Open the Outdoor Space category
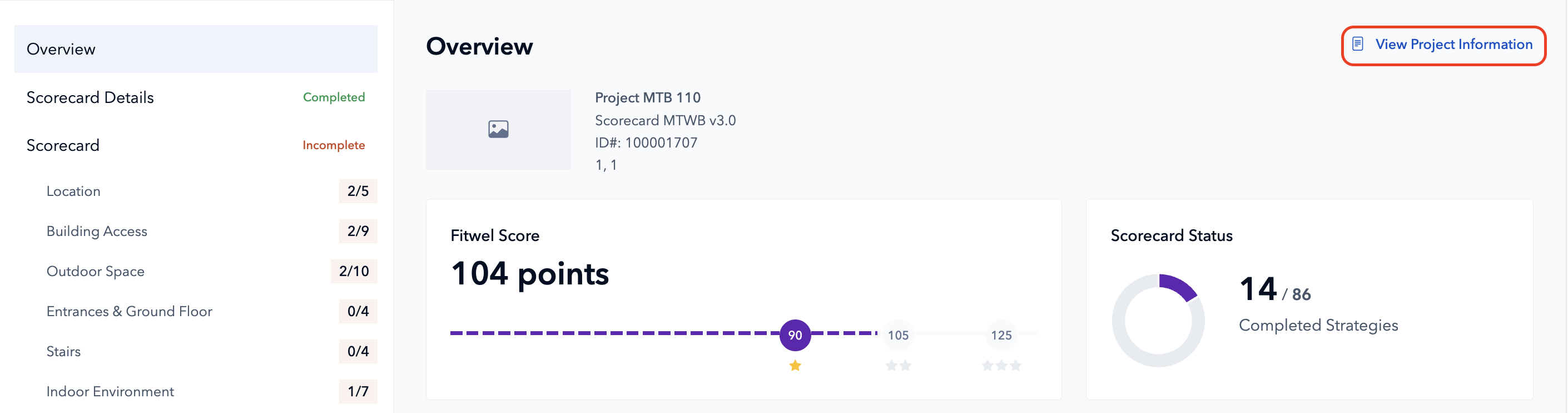Screen dimensions: 1568x413 coord(96,272)
